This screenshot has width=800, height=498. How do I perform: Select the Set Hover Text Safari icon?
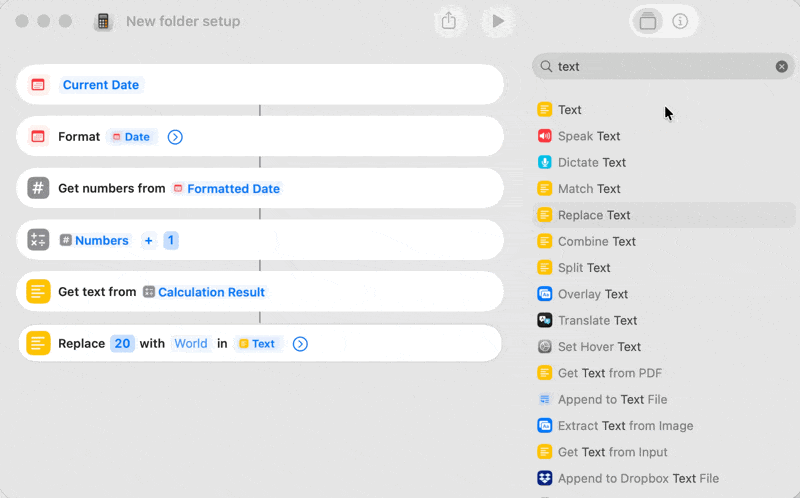tap(544, 346)
